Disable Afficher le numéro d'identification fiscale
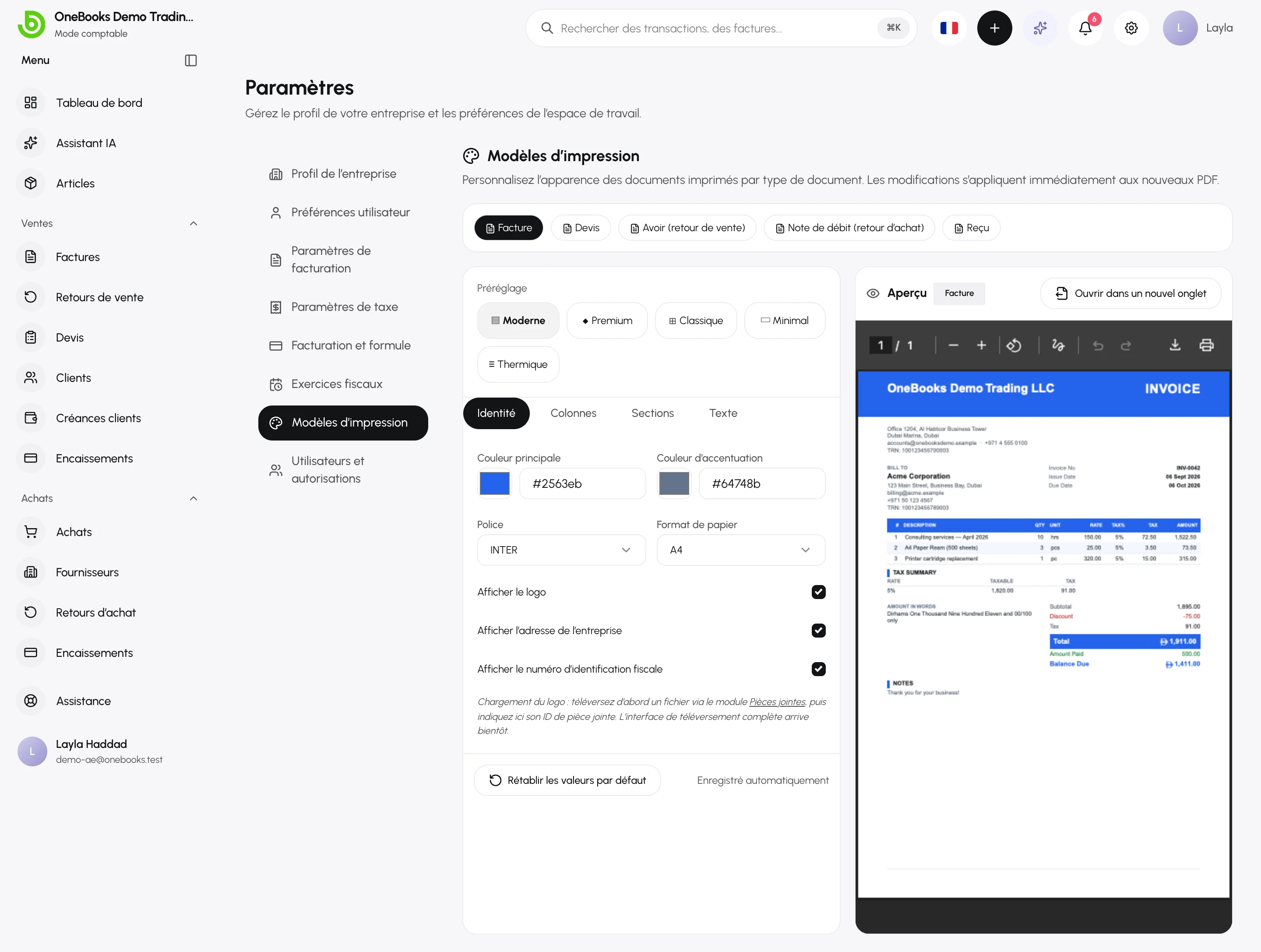1261x952 pixels. point(819,669)
